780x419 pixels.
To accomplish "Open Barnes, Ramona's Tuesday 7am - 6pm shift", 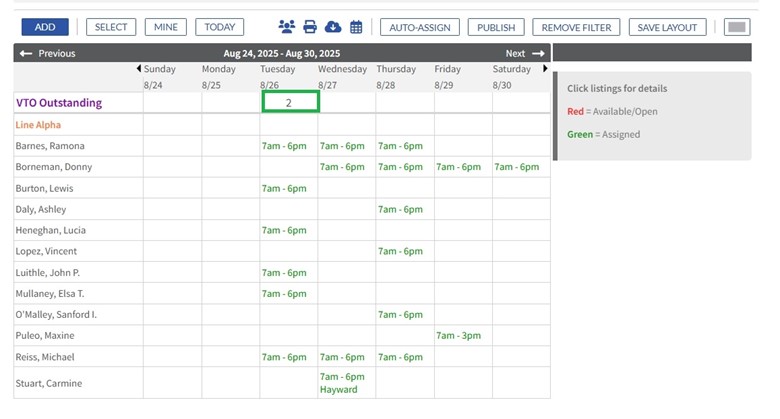I will (x=284, y=146).
